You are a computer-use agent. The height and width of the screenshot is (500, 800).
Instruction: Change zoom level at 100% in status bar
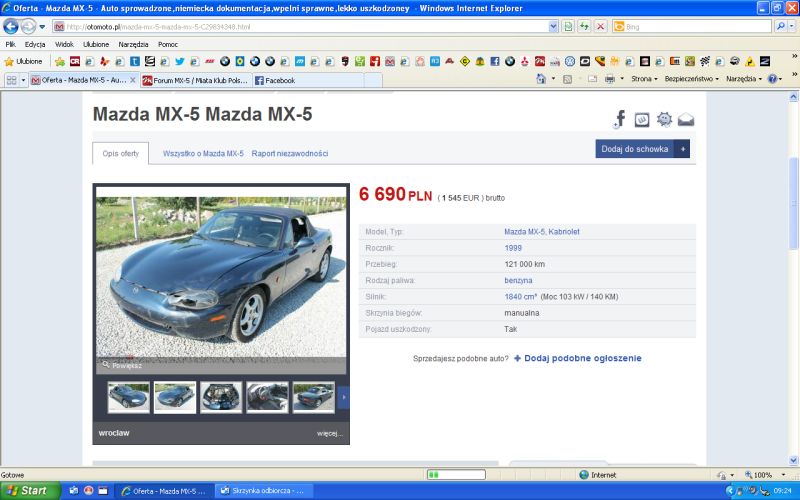tap(765, 475)
